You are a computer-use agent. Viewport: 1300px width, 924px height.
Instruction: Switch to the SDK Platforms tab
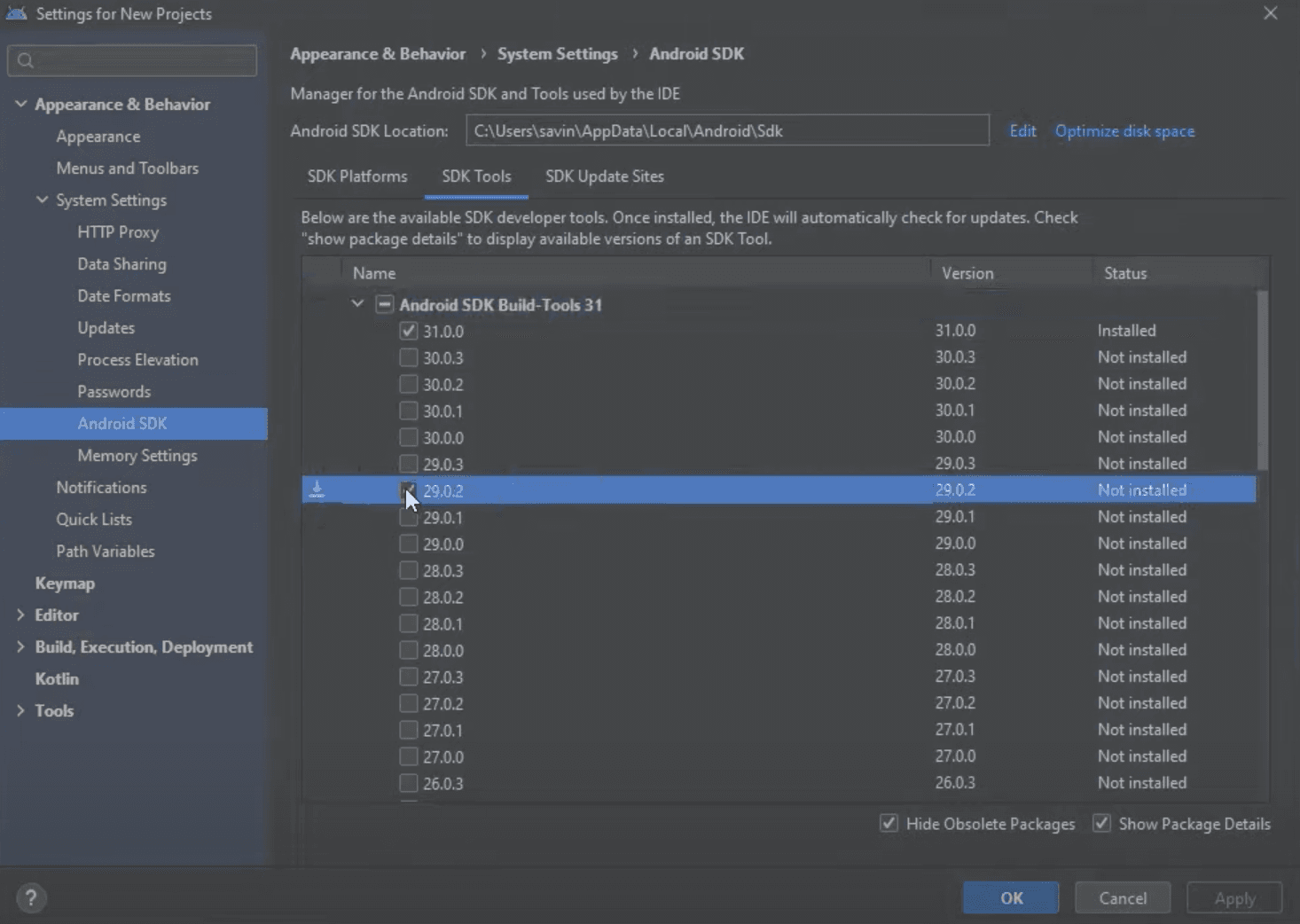357,176
